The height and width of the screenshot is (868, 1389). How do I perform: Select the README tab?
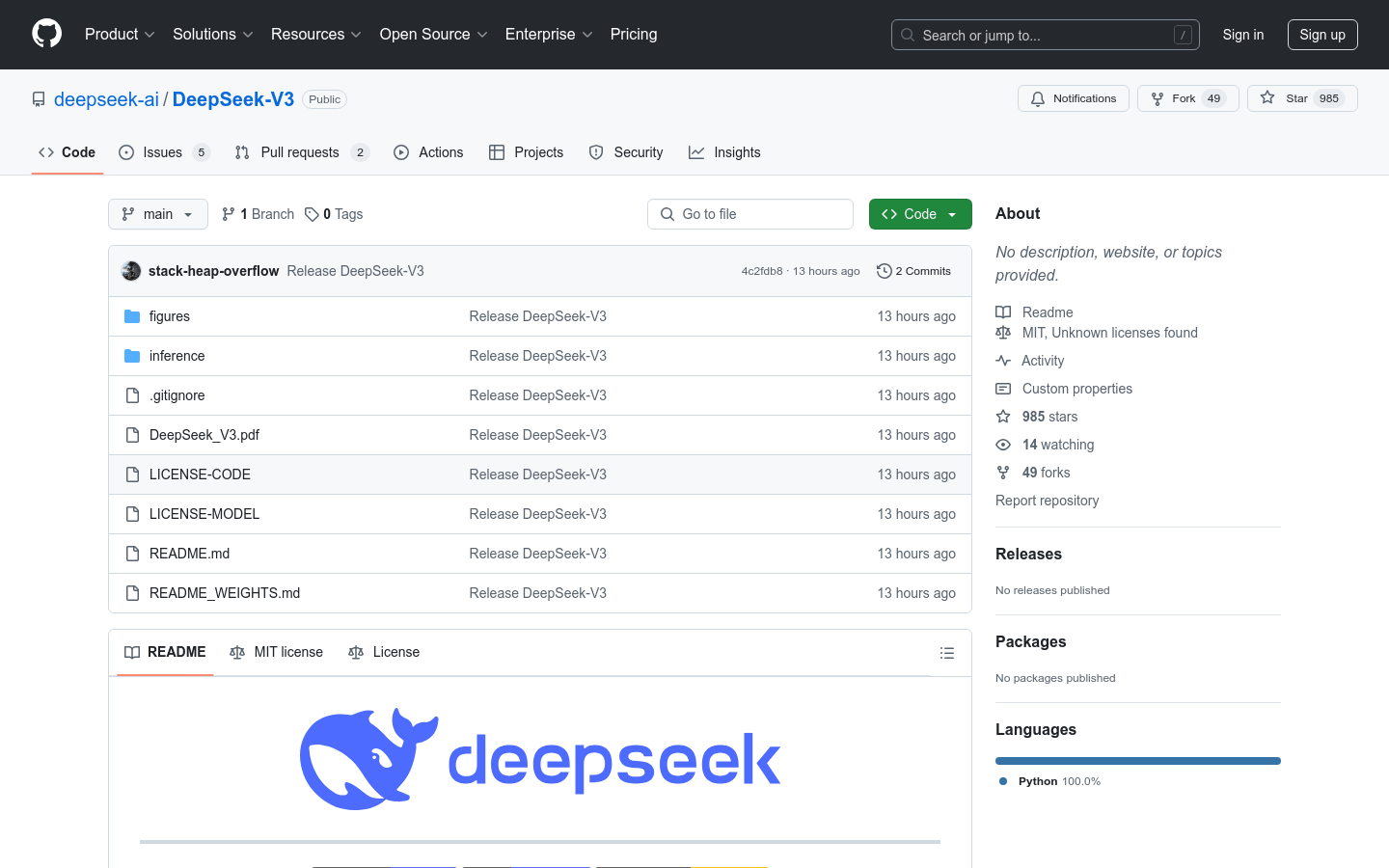[x=165, y=652]
